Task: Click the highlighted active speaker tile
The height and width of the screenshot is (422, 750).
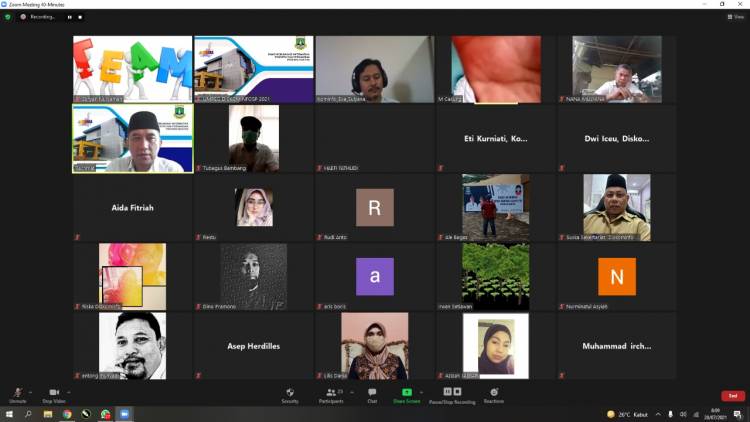Action: (132, 138)
